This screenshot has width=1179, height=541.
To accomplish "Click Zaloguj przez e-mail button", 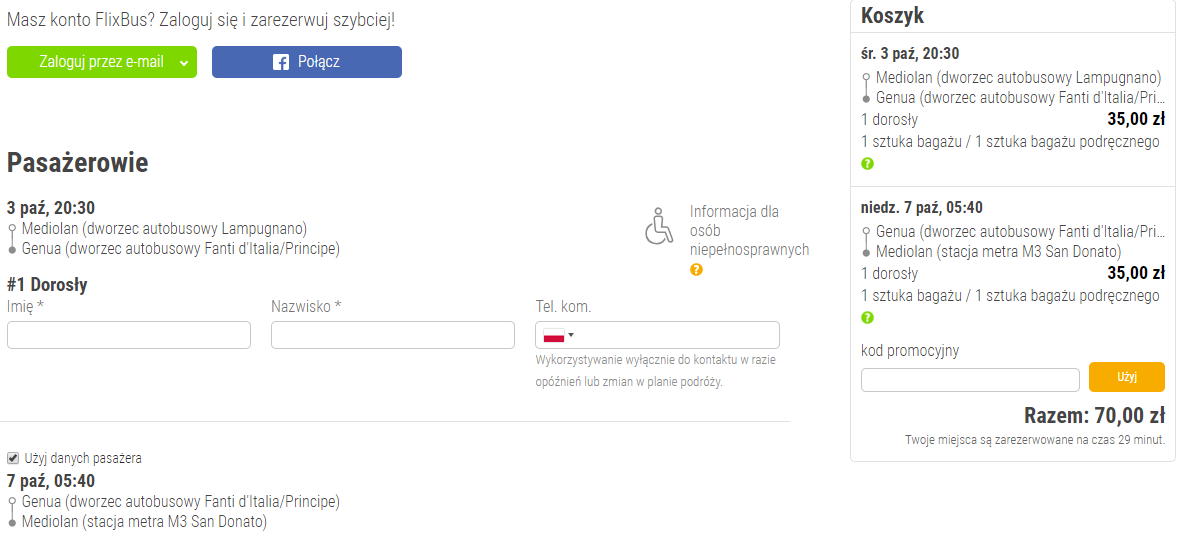I will (x=102, y=62).
